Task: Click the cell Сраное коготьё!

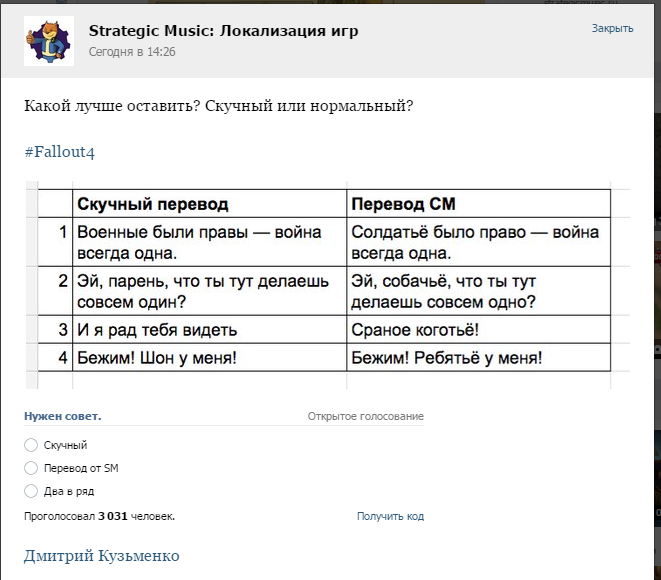Action: pos(478,330)
